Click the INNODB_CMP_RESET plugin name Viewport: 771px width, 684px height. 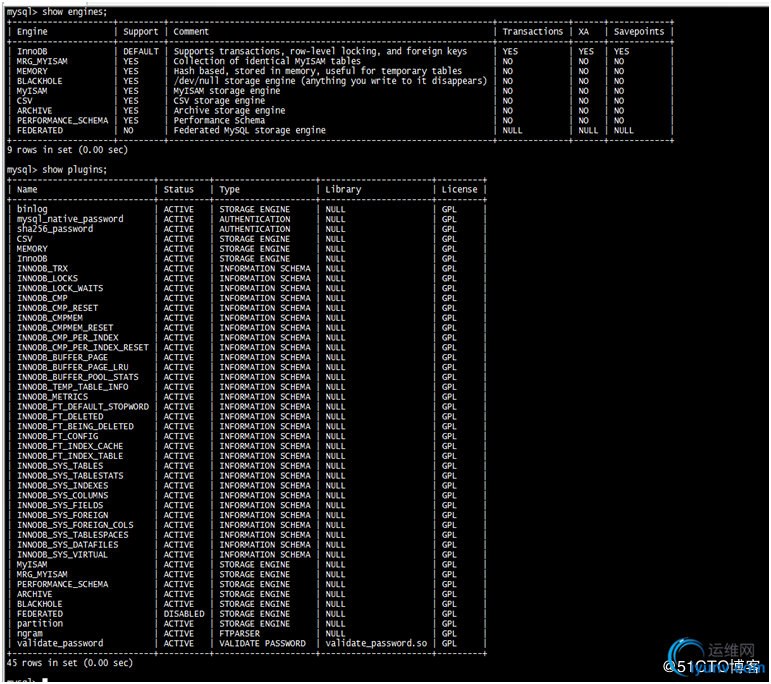click(58, 308)
